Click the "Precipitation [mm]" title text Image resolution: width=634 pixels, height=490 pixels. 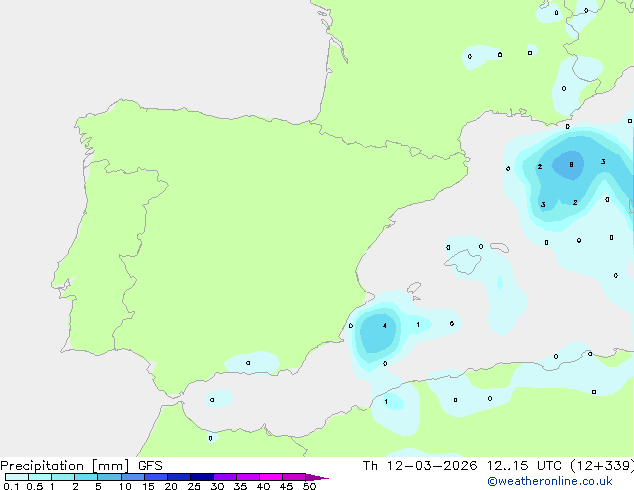[65, 466]
